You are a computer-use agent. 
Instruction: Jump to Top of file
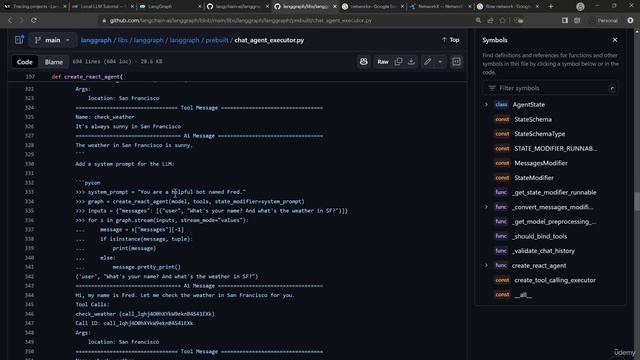tap(451, 40)
